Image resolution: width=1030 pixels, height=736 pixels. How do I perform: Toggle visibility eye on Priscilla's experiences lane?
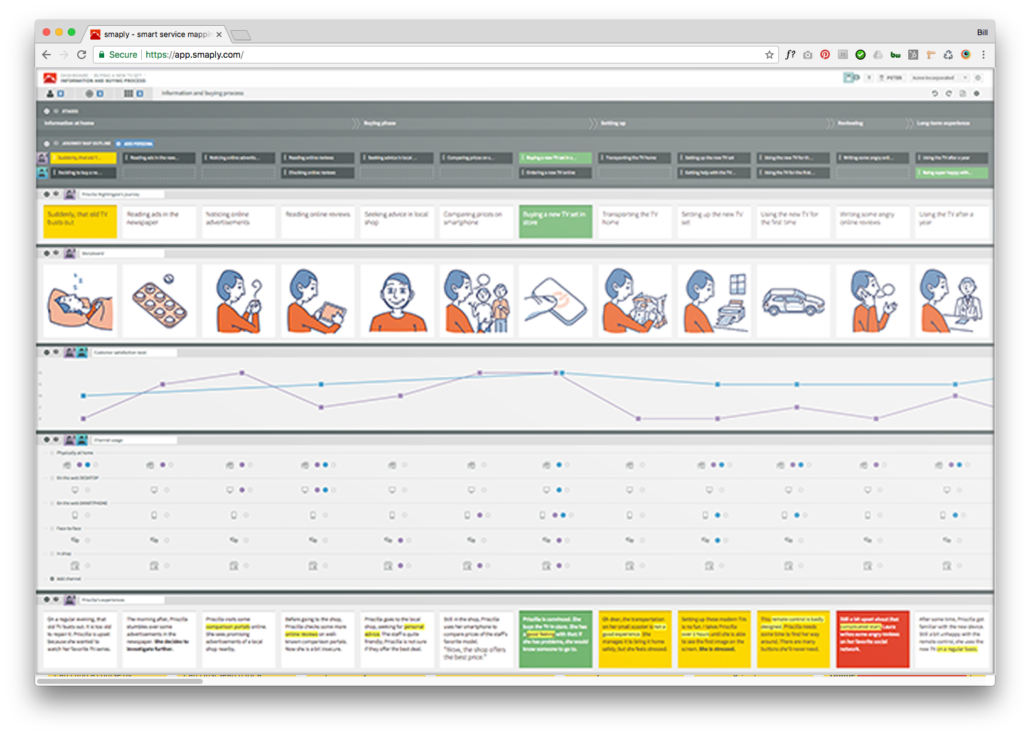pos(56,599)
